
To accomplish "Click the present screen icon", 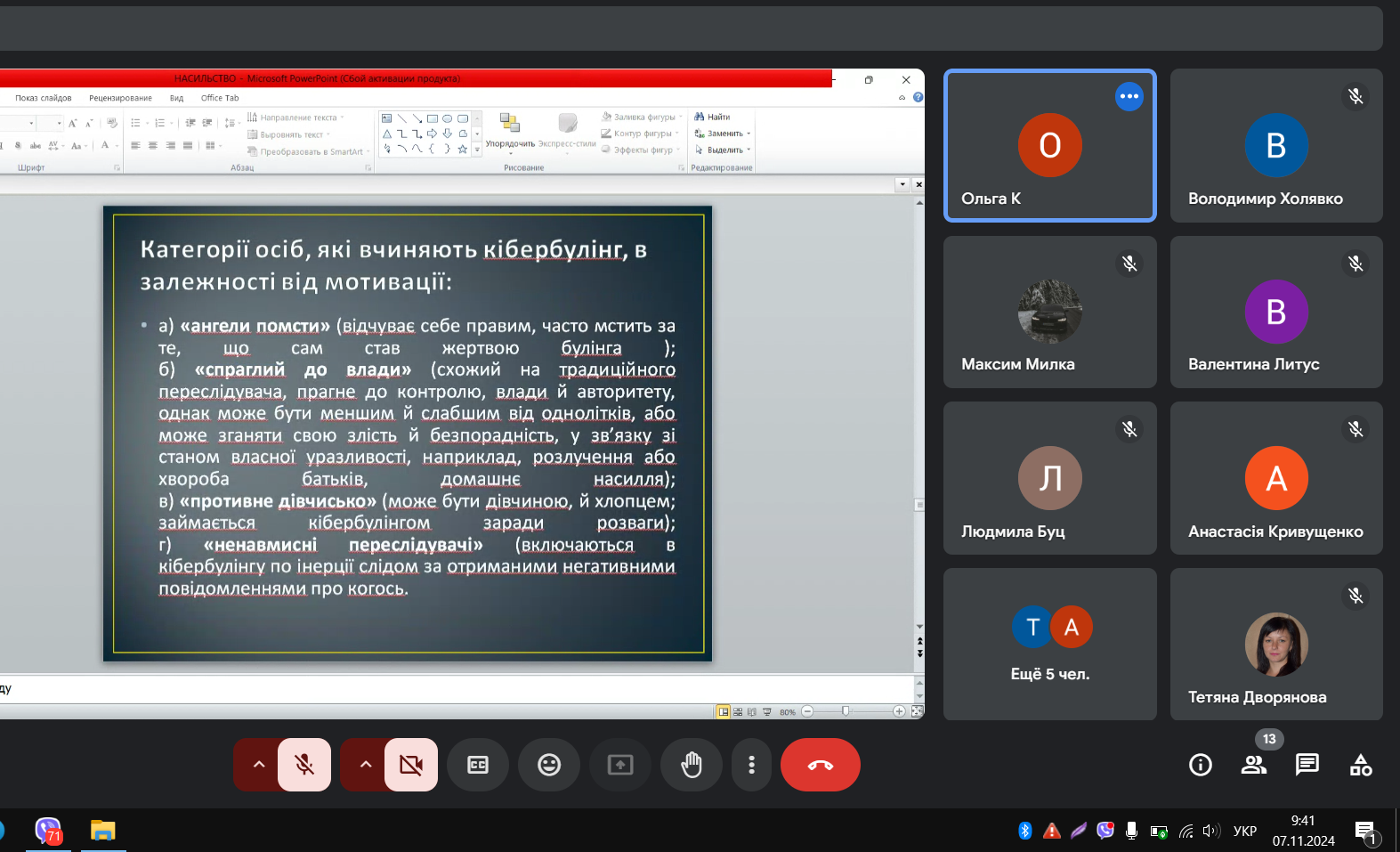I will click(620, 765).
